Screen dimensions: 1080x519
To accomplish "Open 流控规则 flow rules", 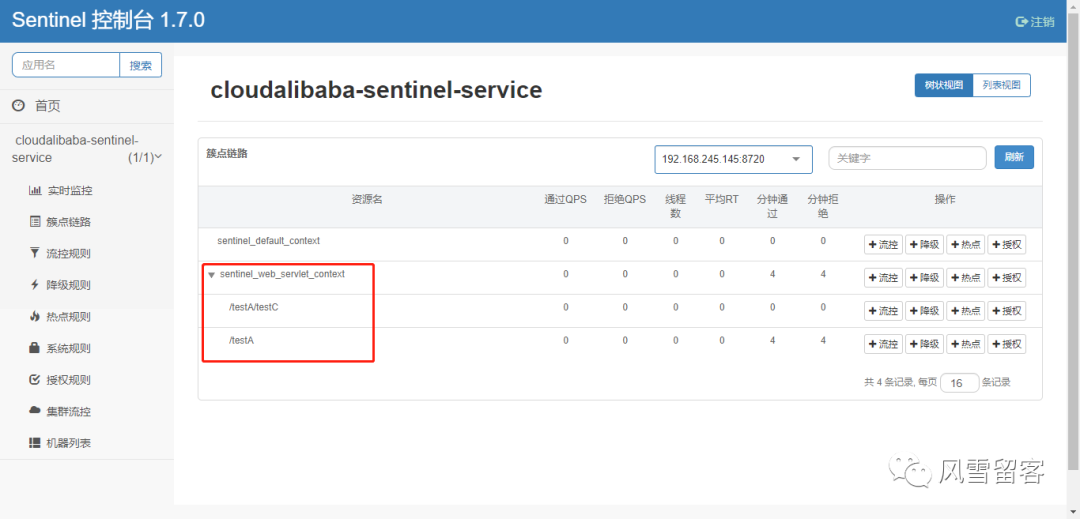I will coord(61,253).
